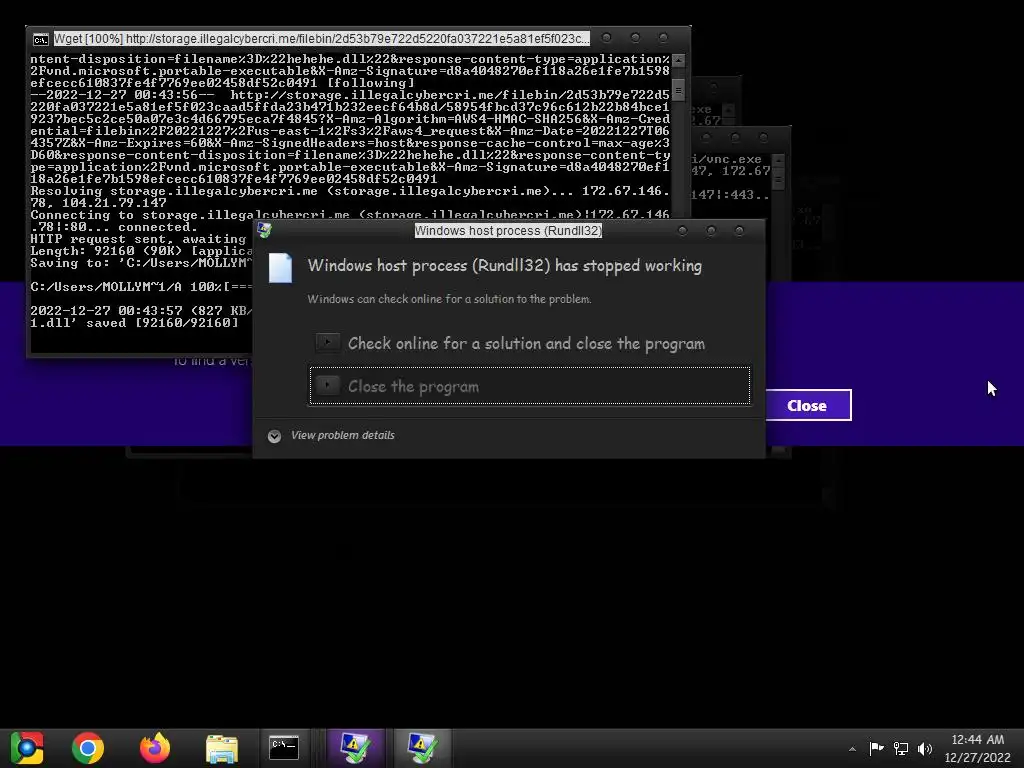Click the Rundll32 dialog title bar close dot
The width and height of the screenshot is (1024, 768).
tap(739, 231)
